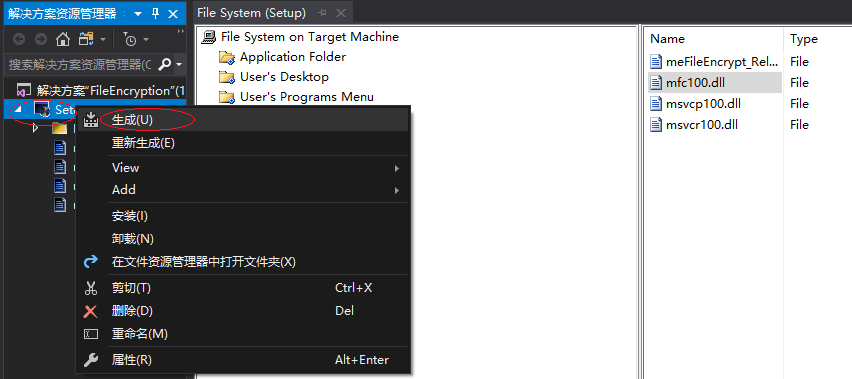The image size is (852, 379).
Task: Click the build icon next to 生成(U)
Action: [91, 121]
